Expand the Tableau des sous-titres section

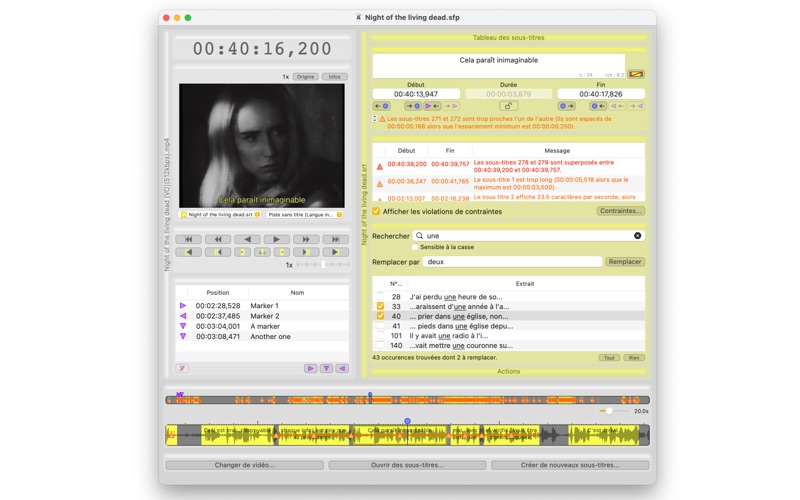[508, 38]
